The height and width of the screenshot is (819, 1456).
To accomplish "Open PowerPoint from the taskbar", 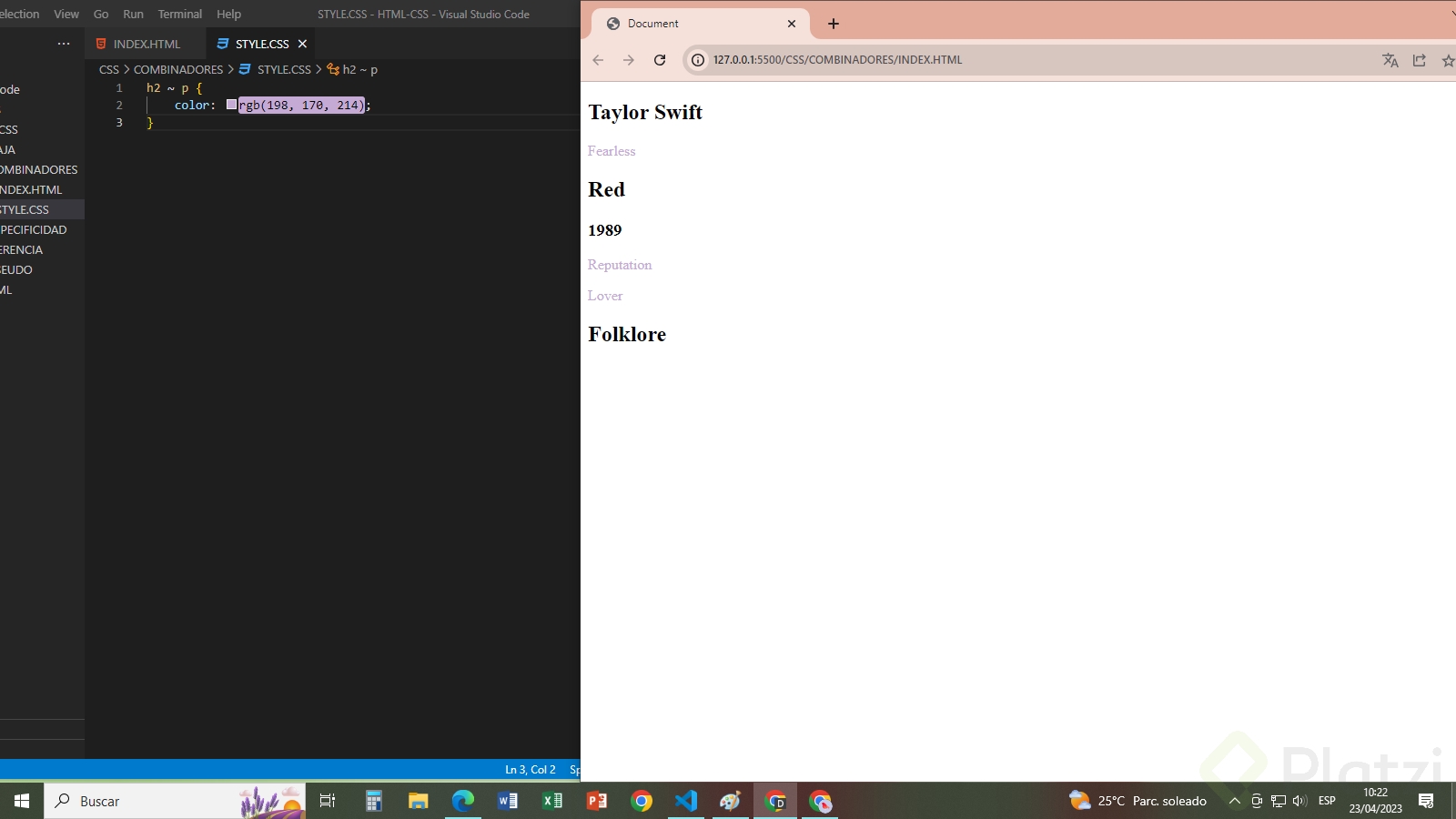I will tap(597, 801).
